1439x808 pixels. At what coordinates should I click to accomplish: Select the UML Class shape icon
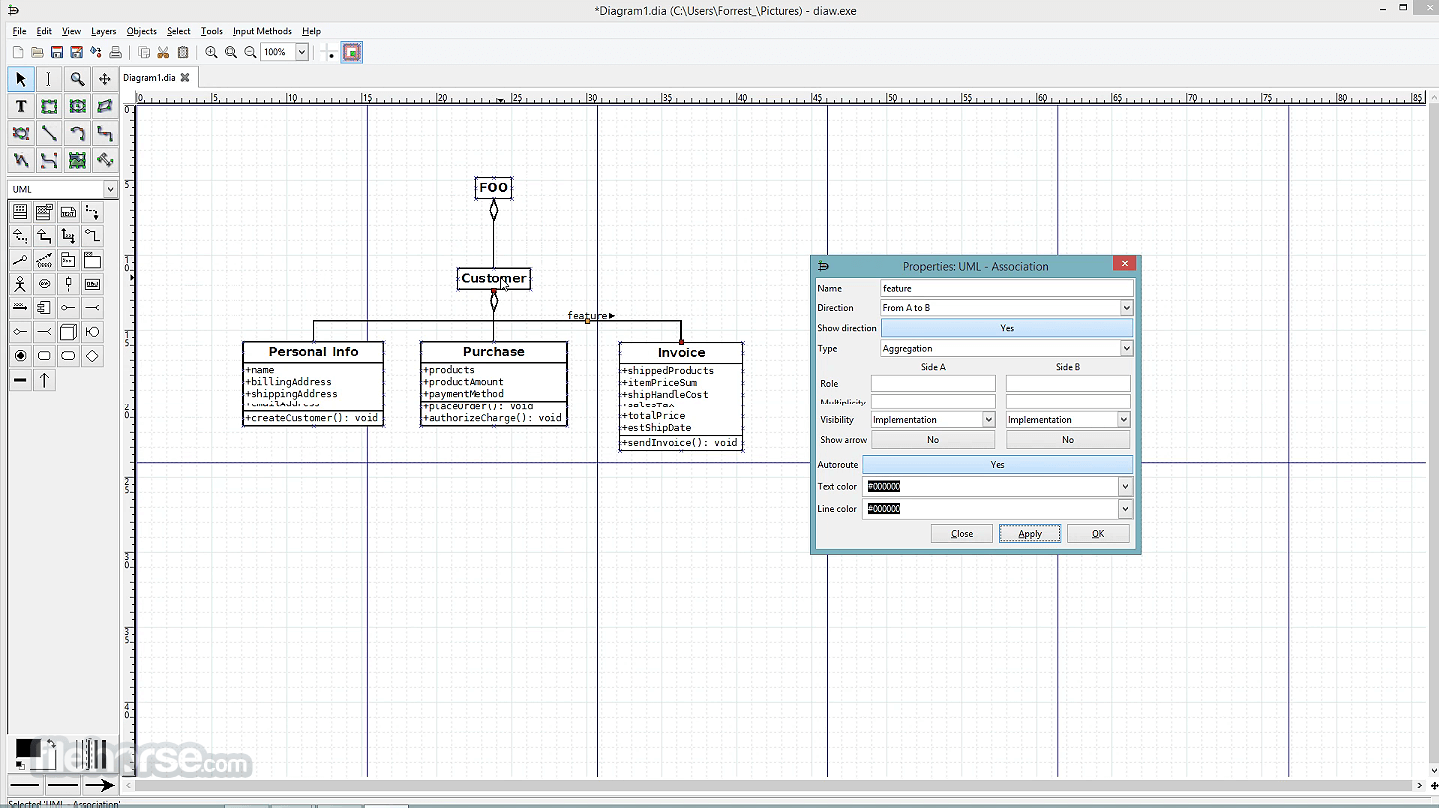20,212
